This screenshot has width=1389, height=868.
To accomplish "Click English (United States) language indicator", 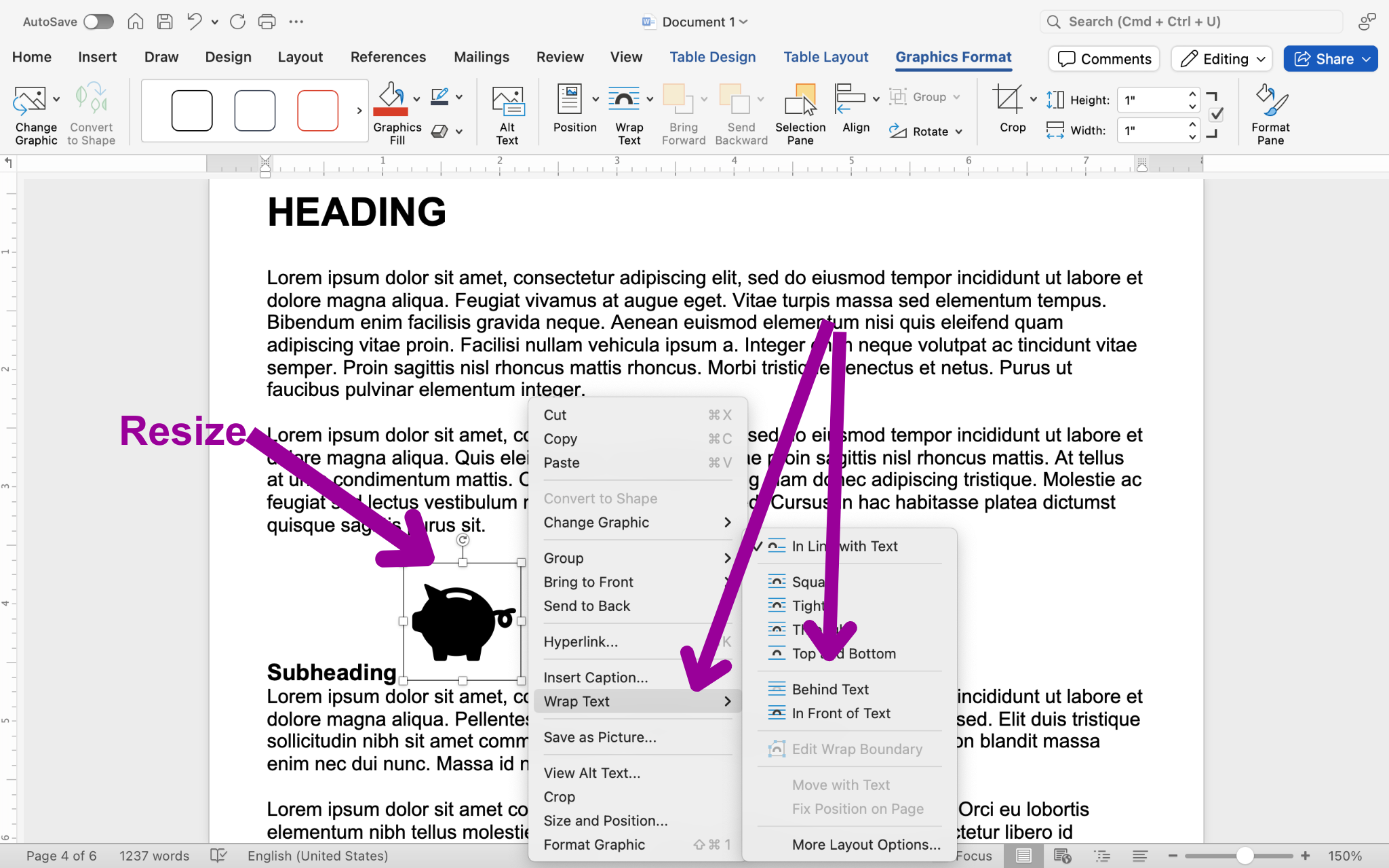I will pyautogui.click(x=317, y=856).
